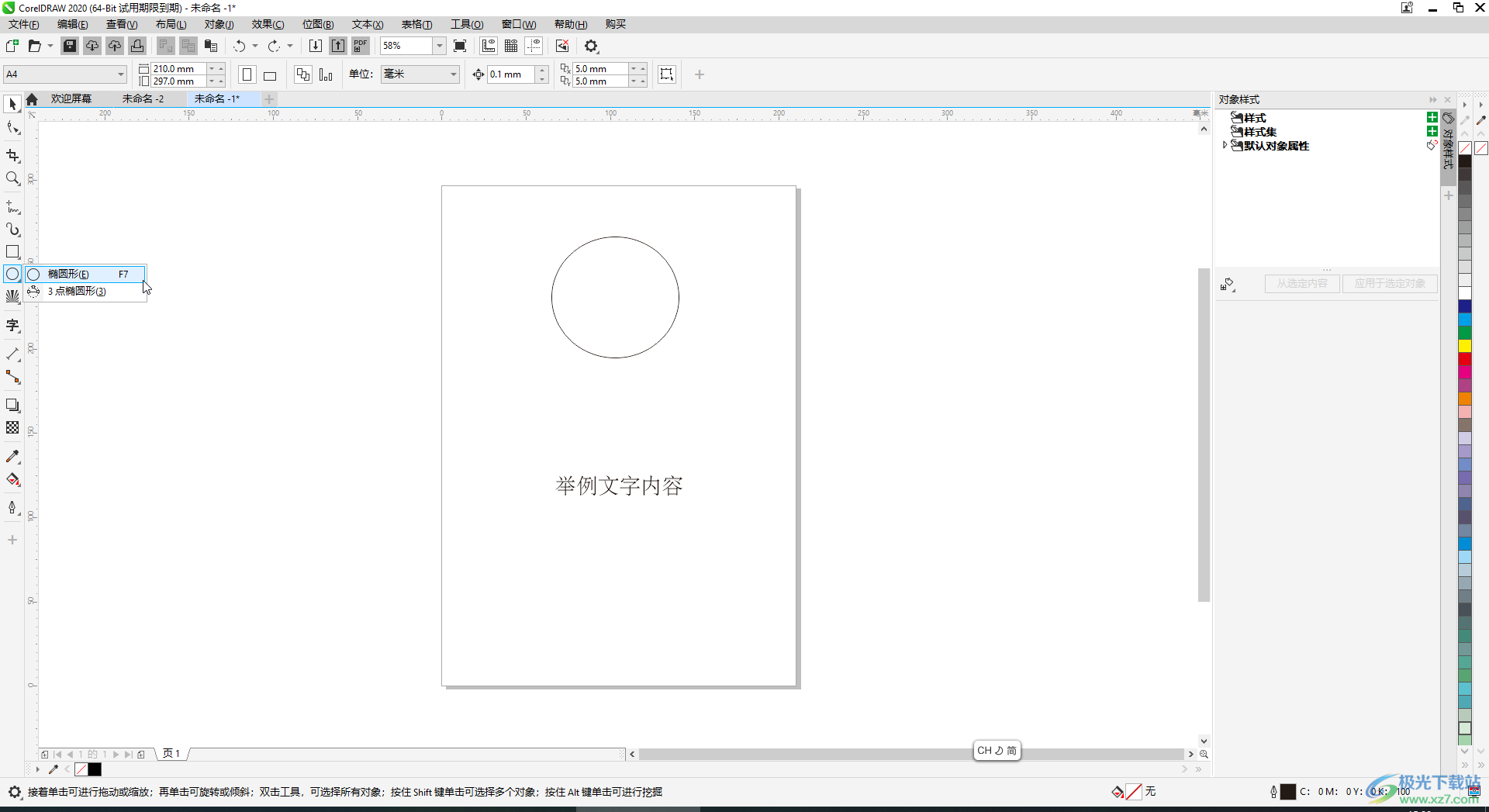Open the 文件 menu
Image resolution: width=1489 pixels, height=812 pixels.
pyautogui.click(x=23, y=24)
